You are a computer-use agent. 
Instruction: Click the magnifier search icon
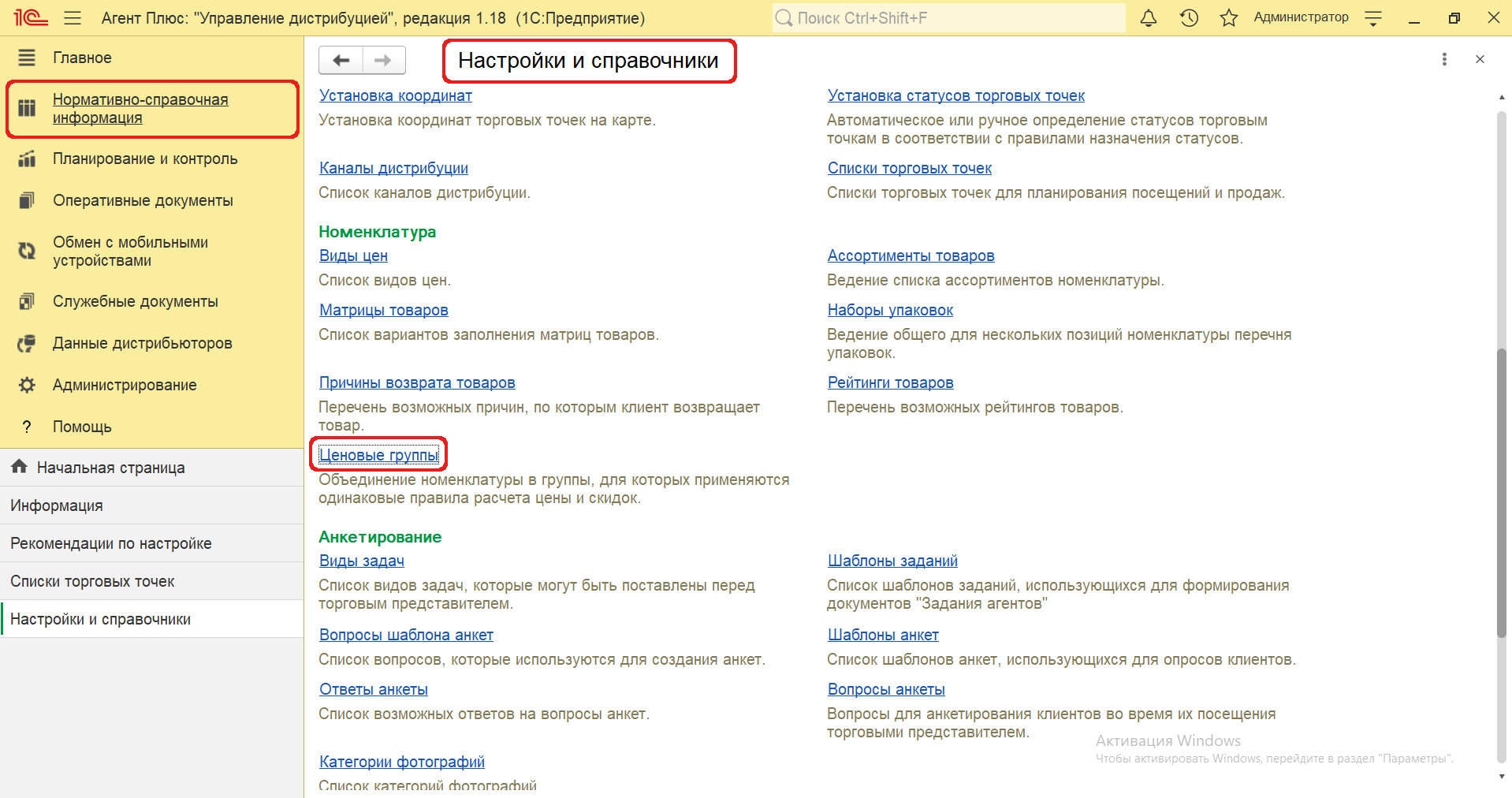(x=784, y=17)
